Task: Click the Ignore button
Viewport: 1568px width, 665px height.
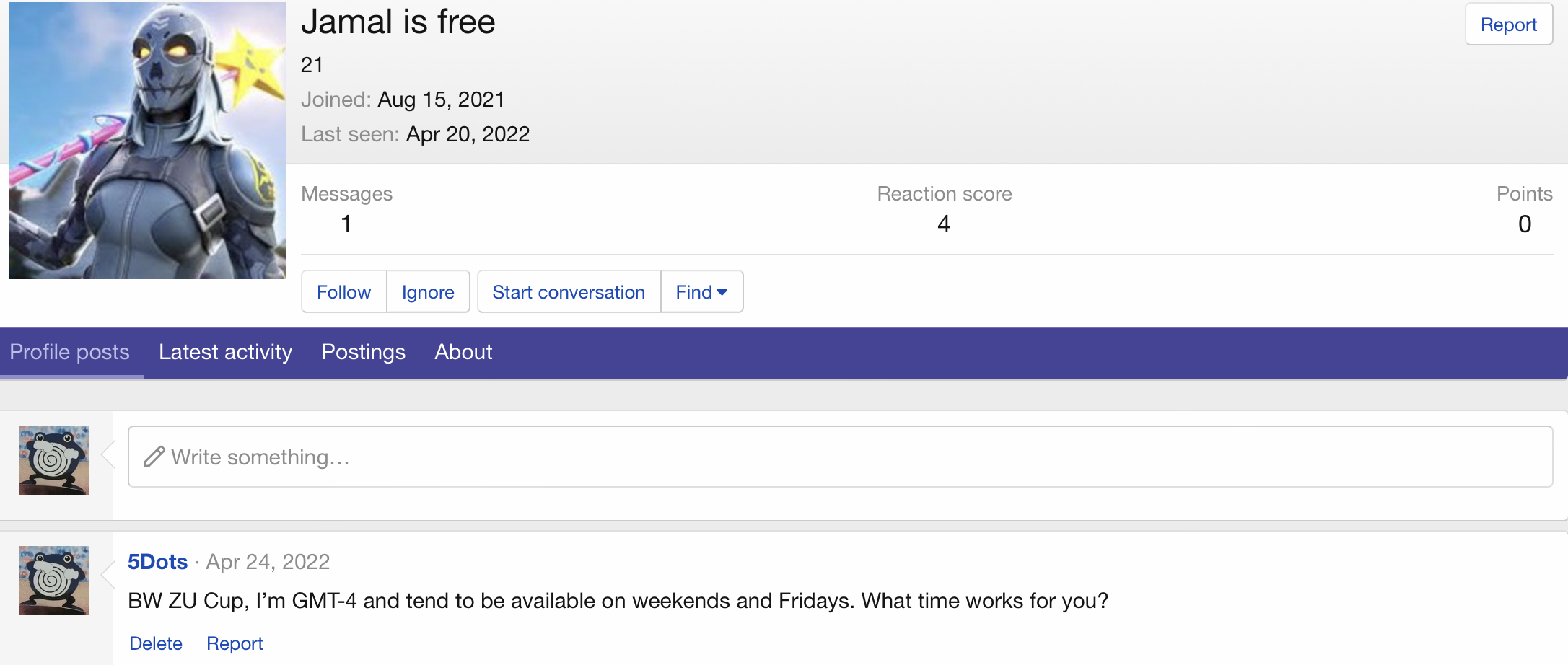Action: pos(428,292)
